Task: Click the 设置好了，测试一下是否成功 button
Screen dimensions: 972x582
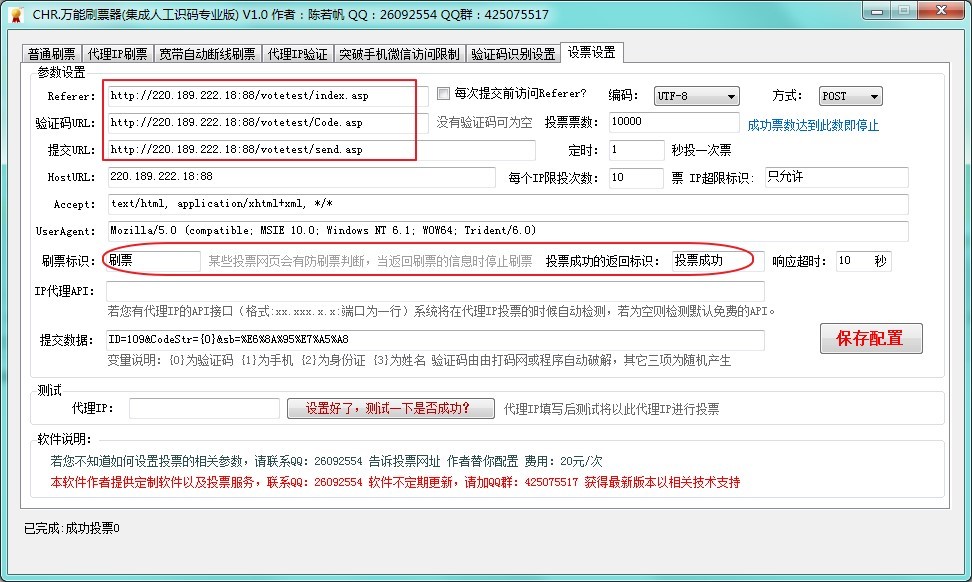Action: coord(391,408)
